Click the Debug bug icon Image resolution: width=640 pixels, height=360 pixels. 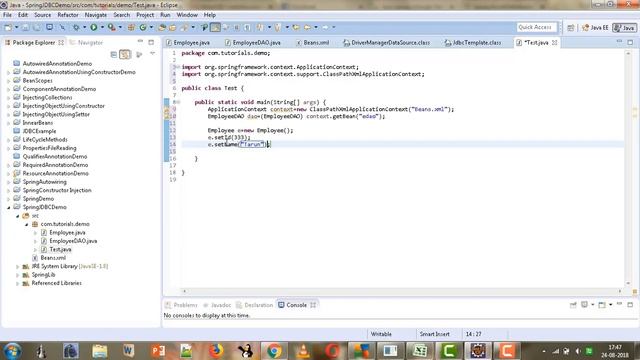click(76, 27)
